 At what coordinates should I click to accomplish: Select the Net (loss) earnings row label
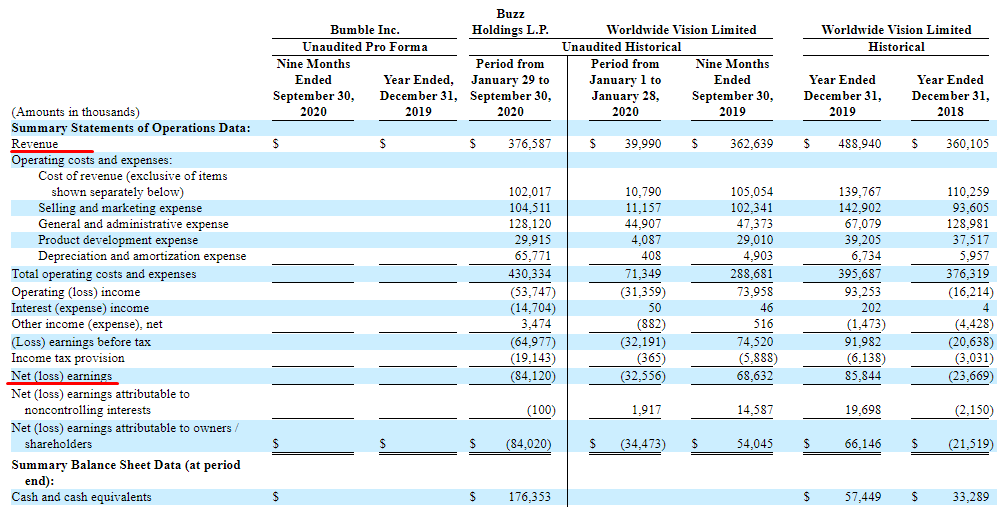[62, 376]
